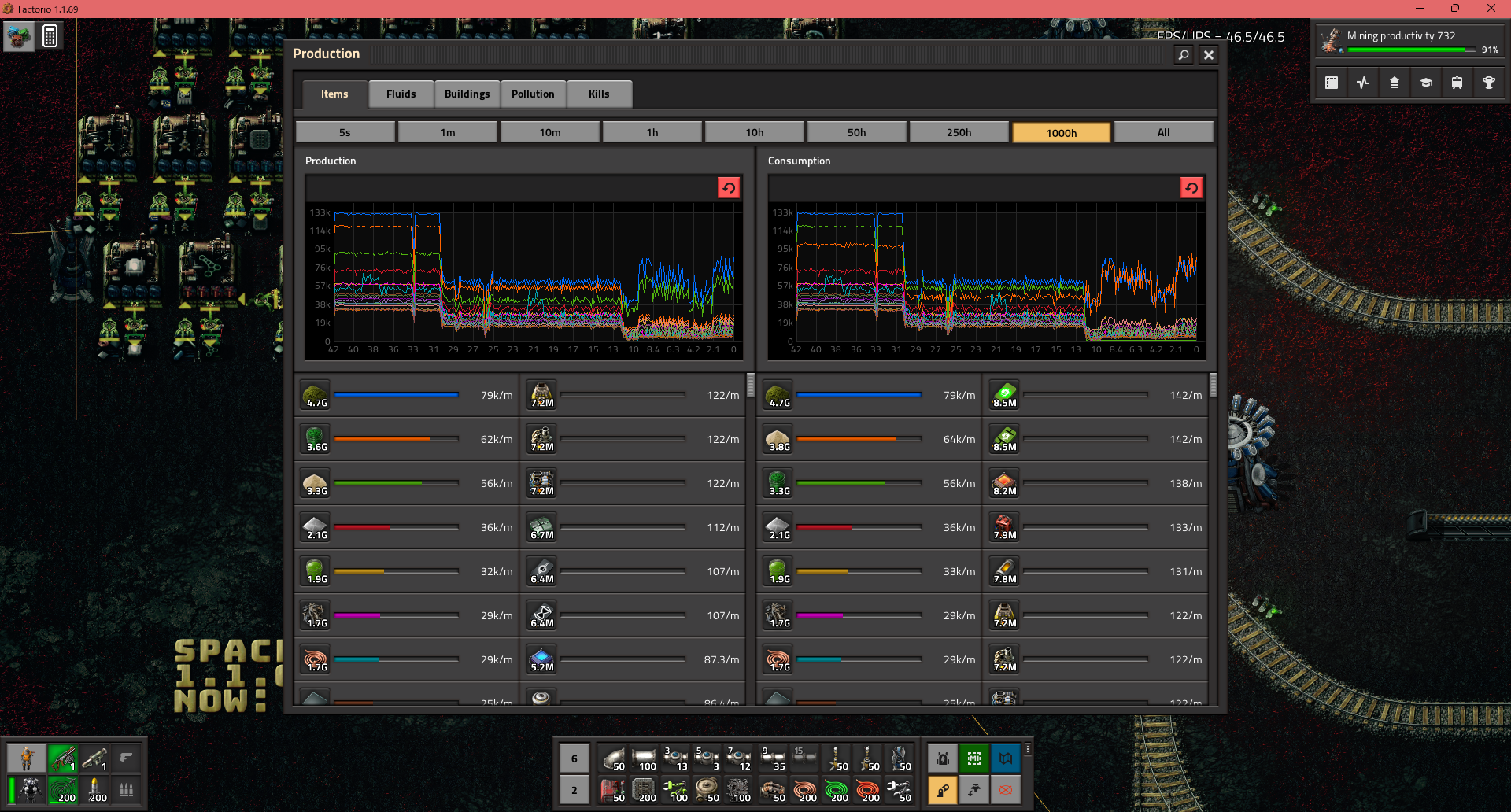Open the graduation cap tips icon
The height and width of the screenshot is (812, 1511).
point(1426,83)
